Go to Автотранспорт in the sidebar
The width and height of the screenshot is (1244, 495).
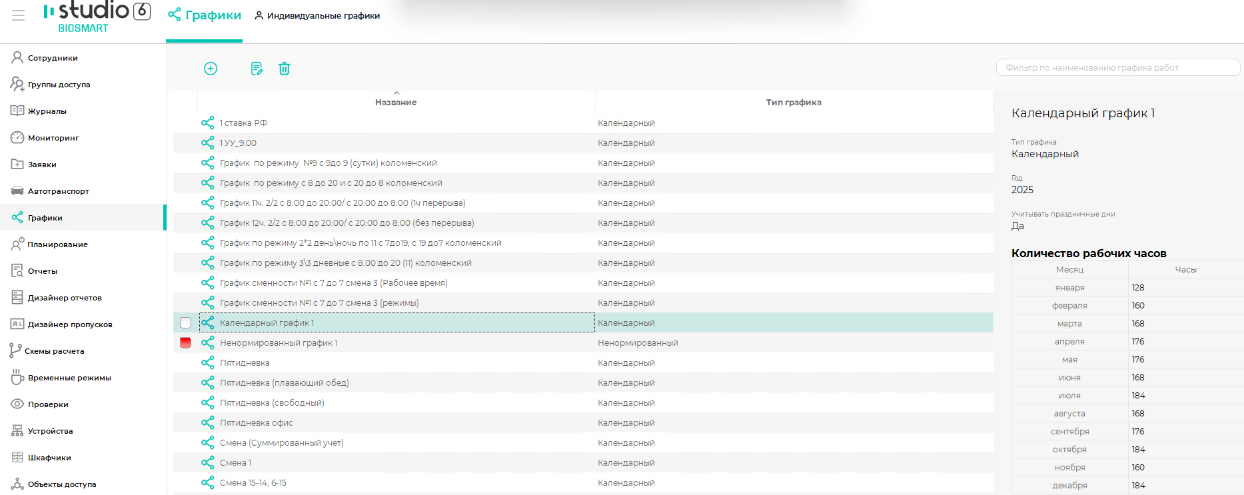[58, 191]
